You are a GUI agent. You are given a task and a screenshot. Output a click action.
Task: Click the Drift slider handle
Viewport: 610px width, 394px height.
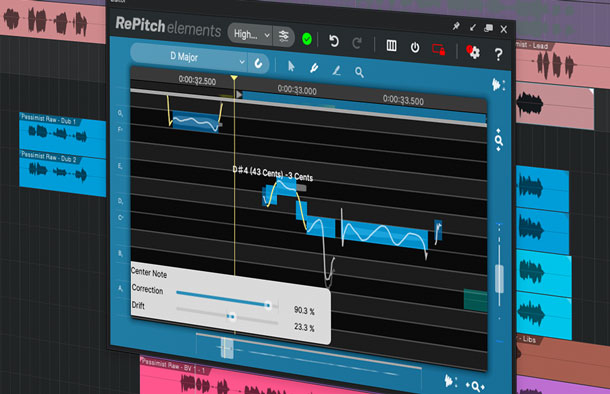point(231,317)
